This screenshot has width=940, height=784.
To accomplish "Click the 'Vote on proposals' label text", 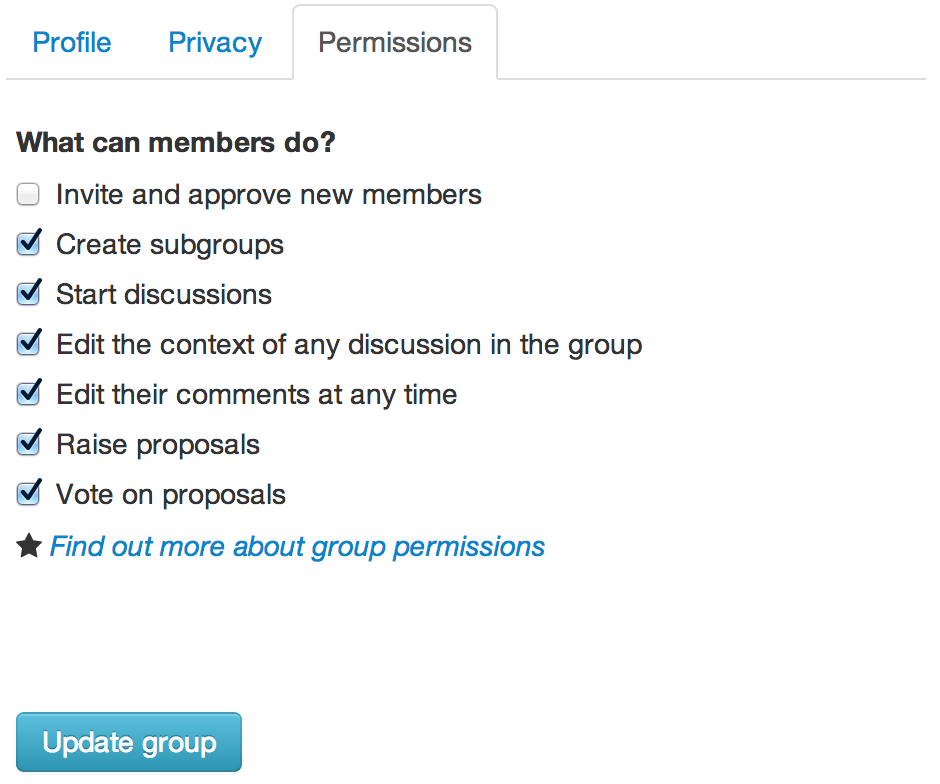I will tap(171, 494).
